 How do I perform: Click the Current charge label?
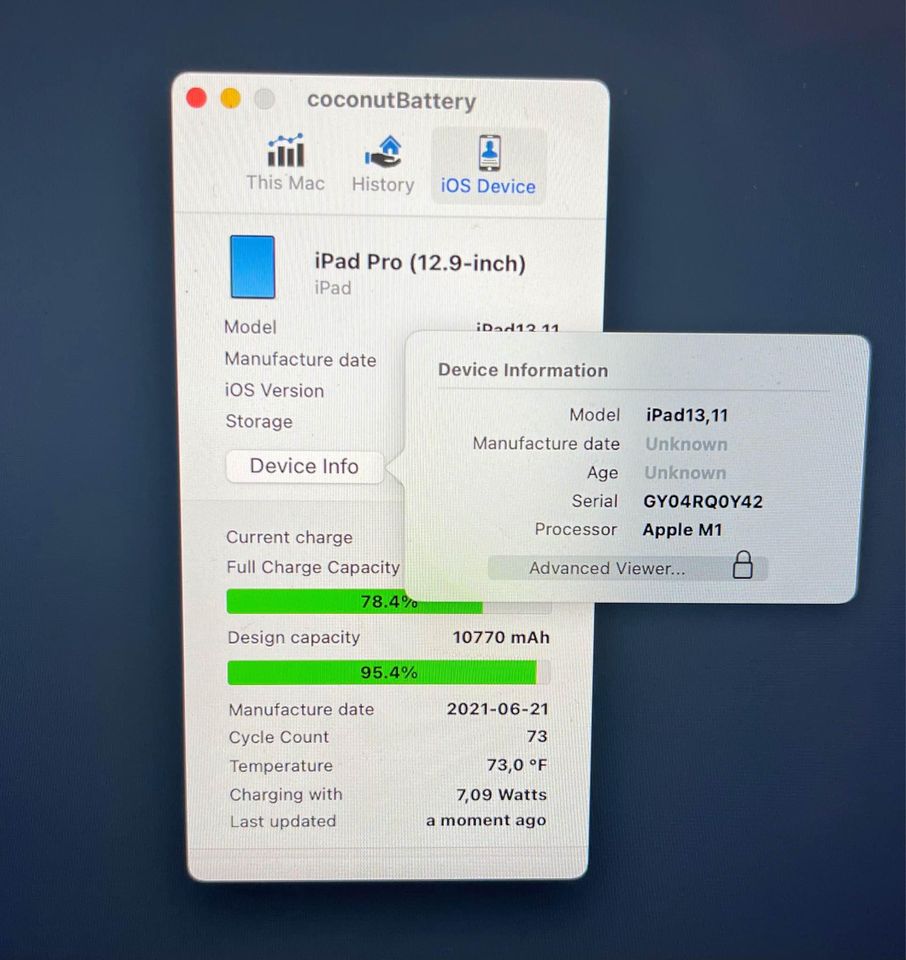(290, 537)
